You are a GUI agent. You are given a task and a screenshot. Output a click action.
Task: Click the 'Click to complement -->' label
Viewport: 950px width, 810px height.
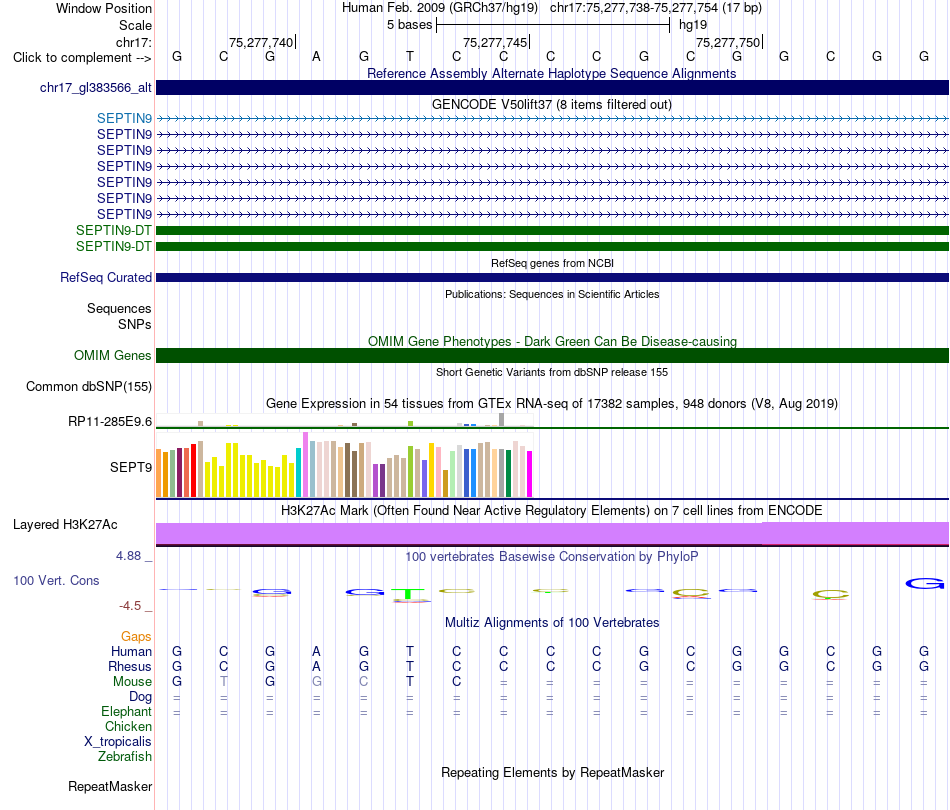pos(82,58)
